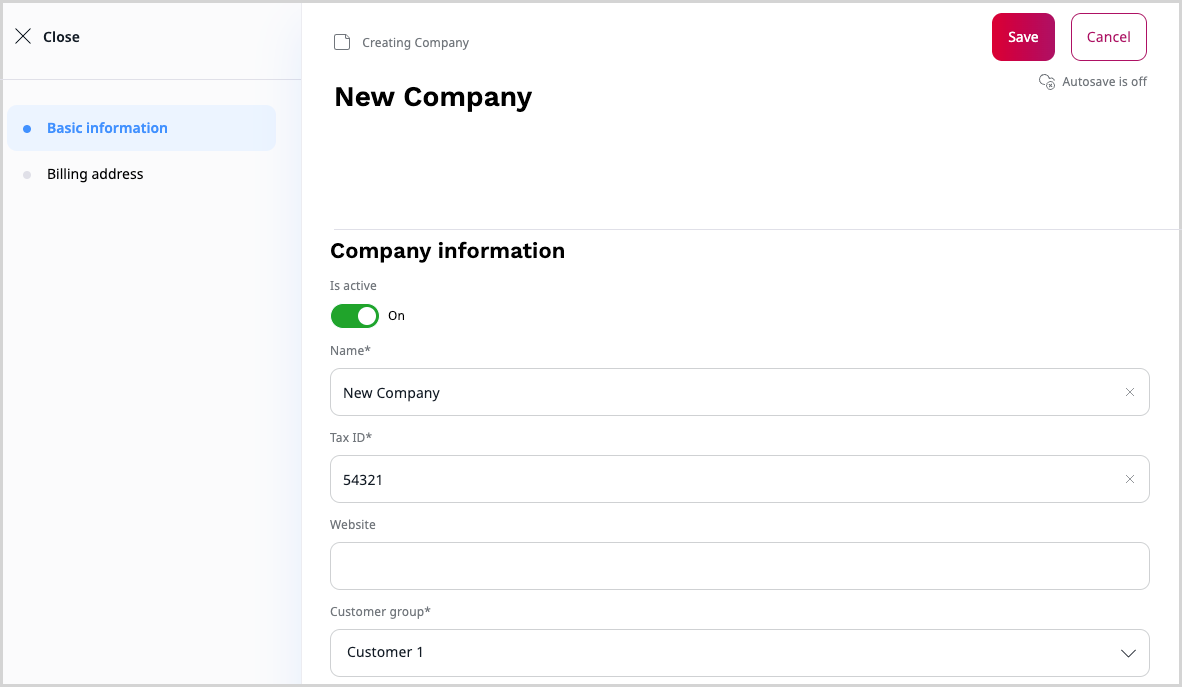Expand Customer group using the chevron arrow

click(1128, 653)
